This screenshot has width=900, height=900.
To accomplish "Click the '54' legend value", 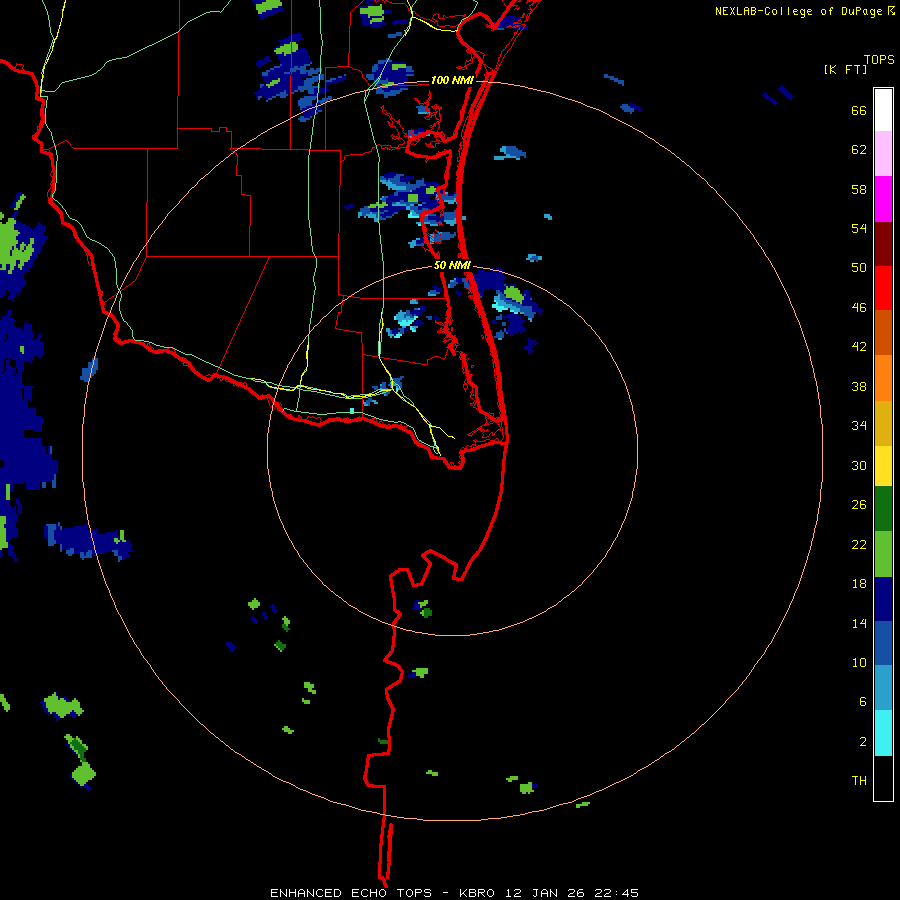I will tap(859, 228).
